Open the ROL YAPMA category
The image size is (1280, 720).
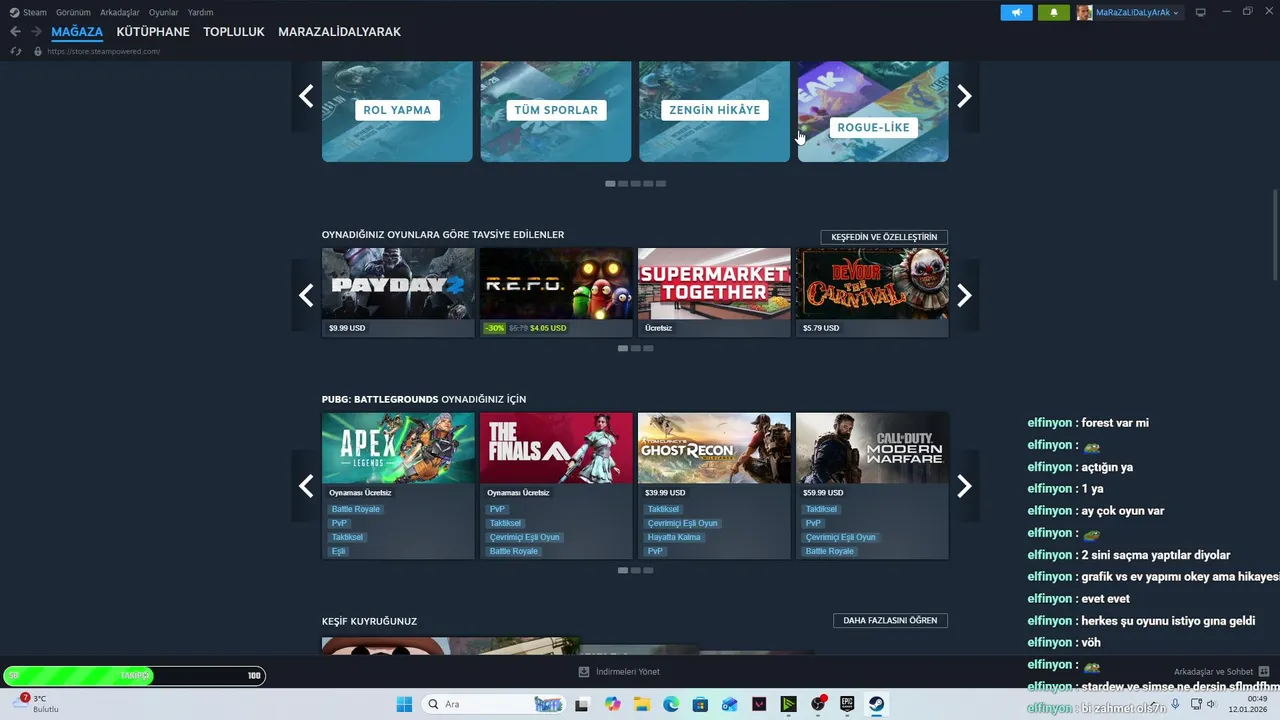click(x=397, y=111)
